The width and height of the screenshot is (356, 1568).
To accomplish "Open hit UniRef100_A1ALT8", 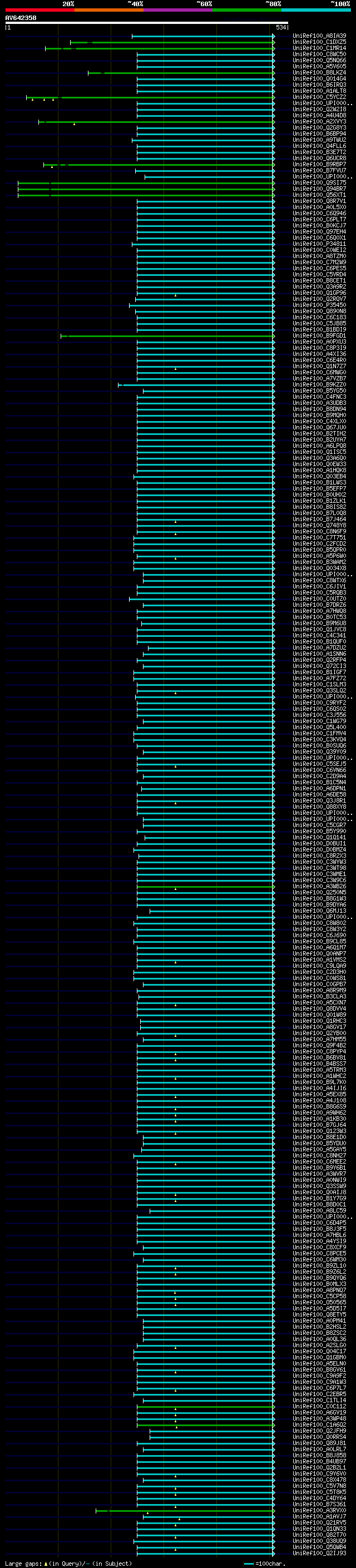I will click(x=319, y=91).
